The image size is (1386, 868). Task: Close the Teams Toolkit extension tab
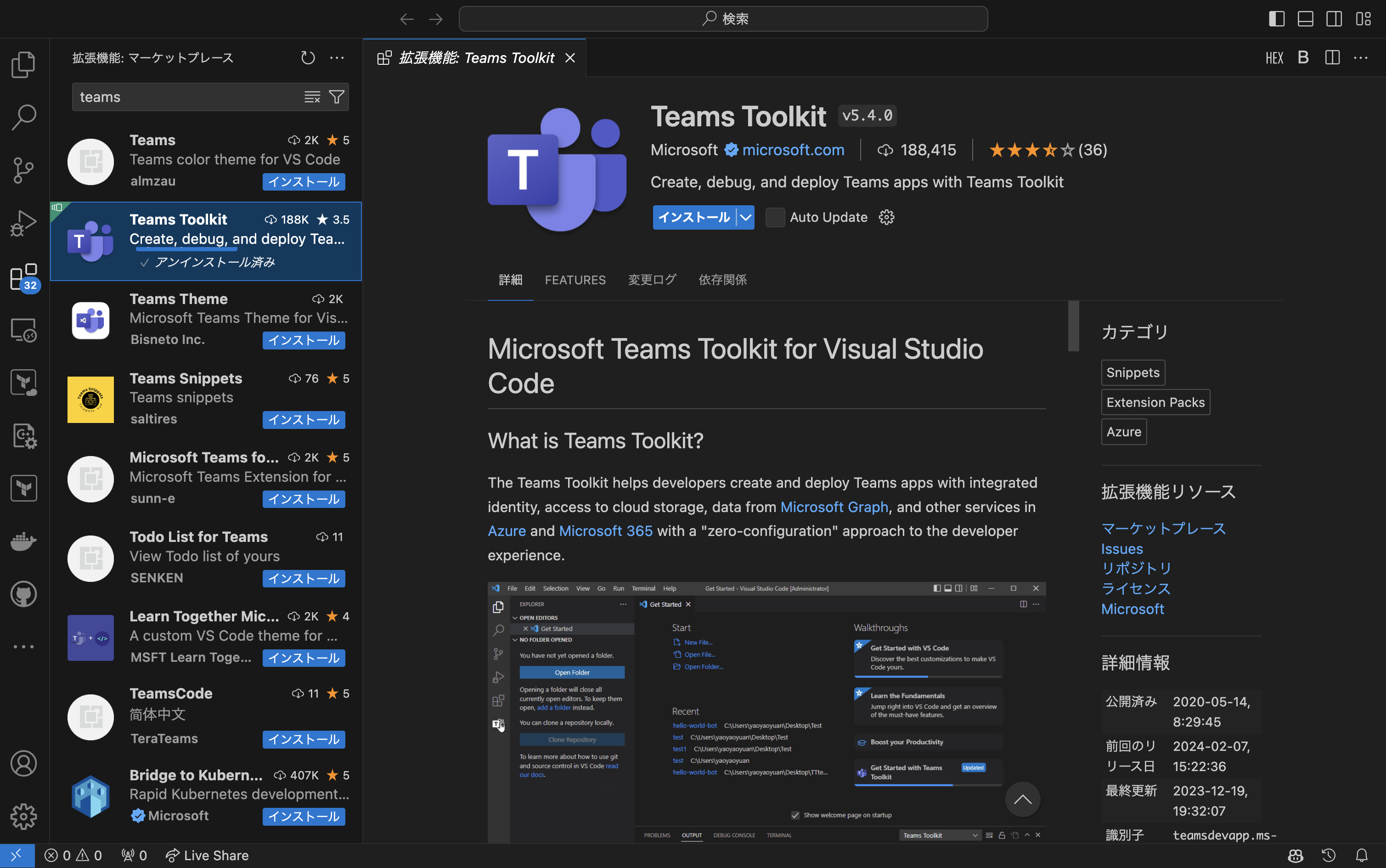[570, 58]
